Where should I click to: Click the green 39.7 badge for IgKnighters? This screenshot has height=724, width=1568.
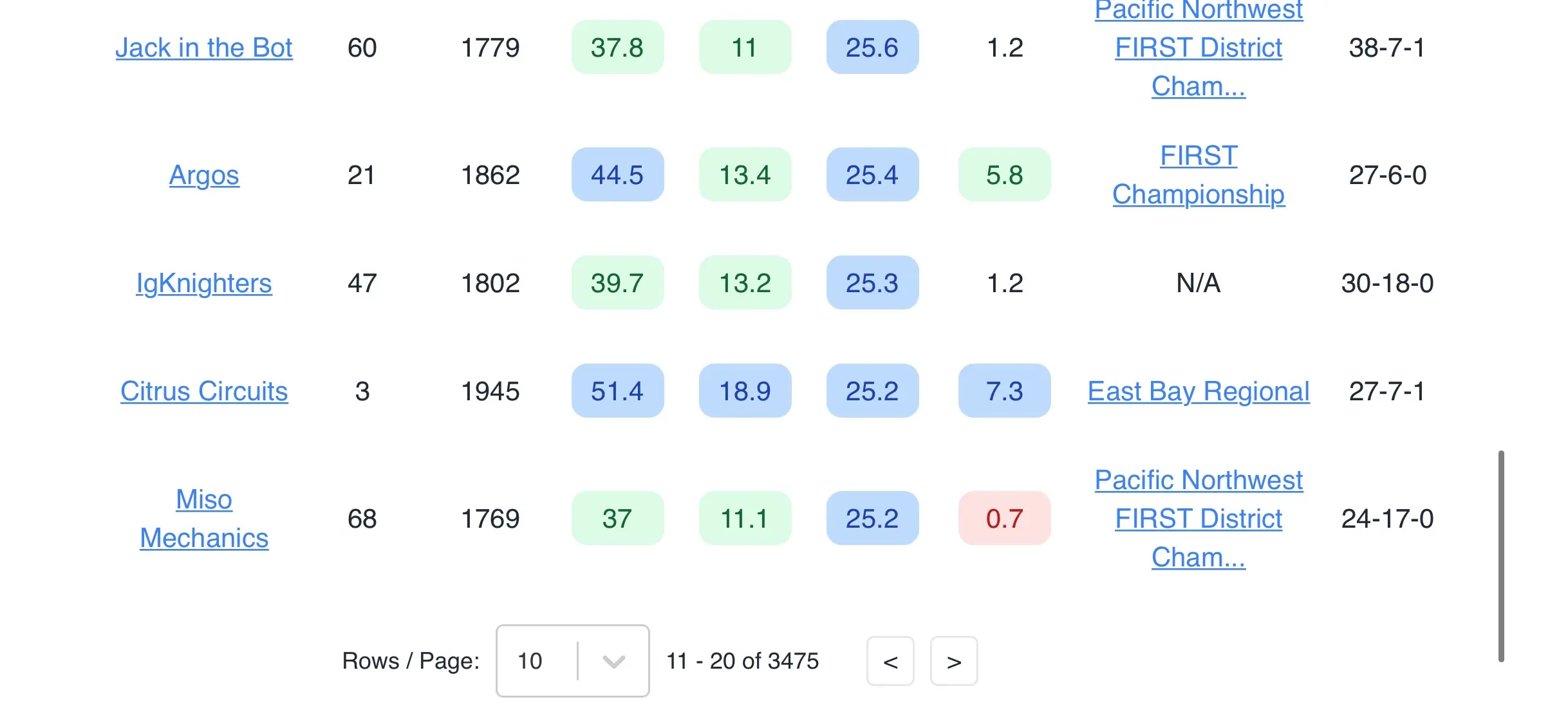(x=617, y=283)
